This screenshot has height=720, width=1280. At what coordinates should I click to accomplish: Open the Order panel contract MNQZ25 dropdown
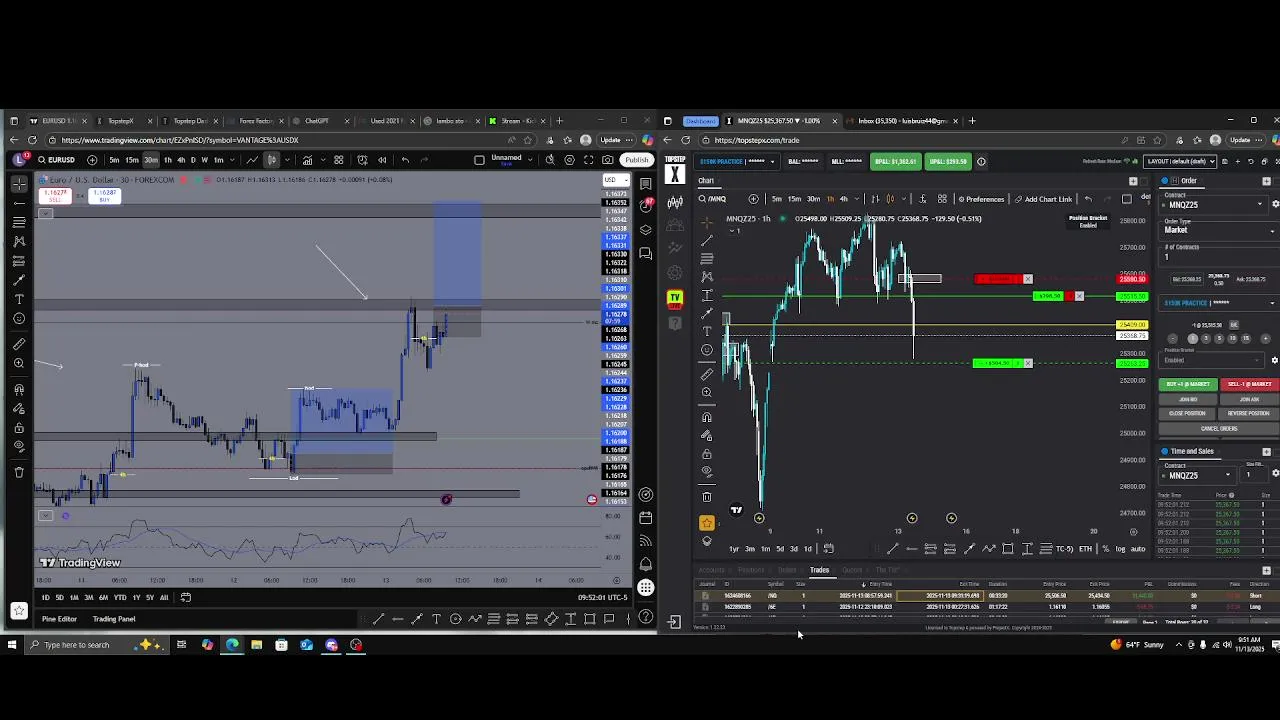point(1214,204)
